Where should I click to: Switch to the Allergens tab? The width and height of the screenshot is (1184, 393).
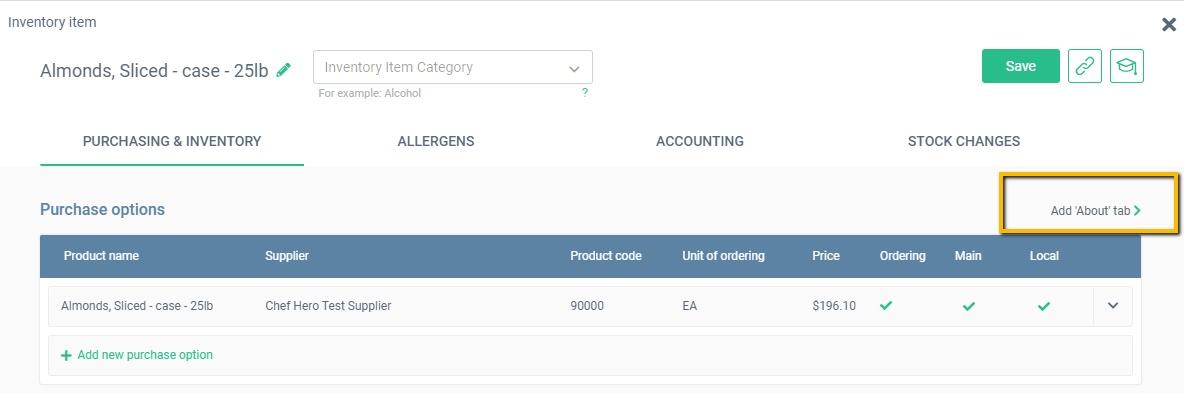click(x=436, y=141)
